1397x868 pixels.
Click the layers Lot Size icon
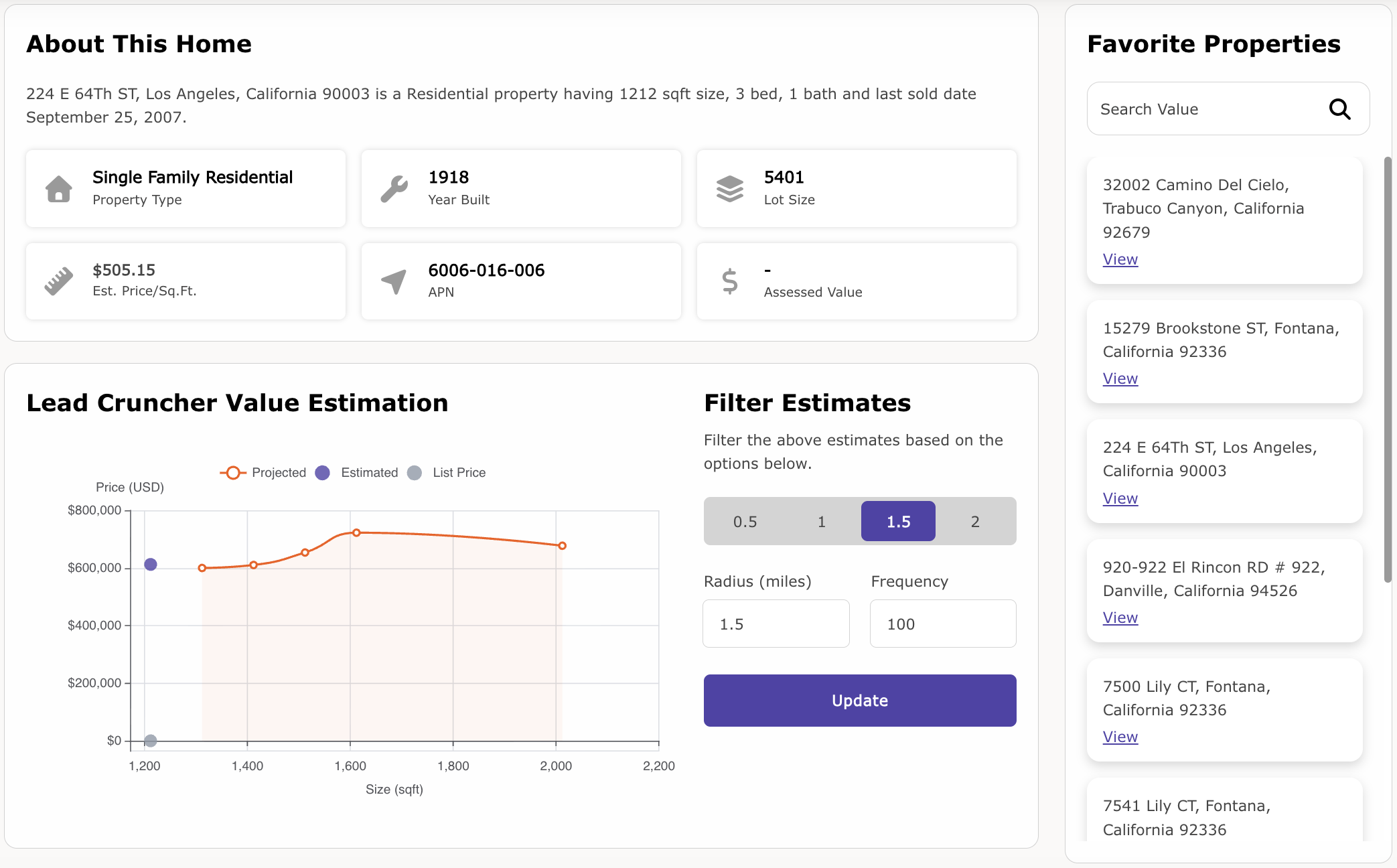(x=730, y=189)
